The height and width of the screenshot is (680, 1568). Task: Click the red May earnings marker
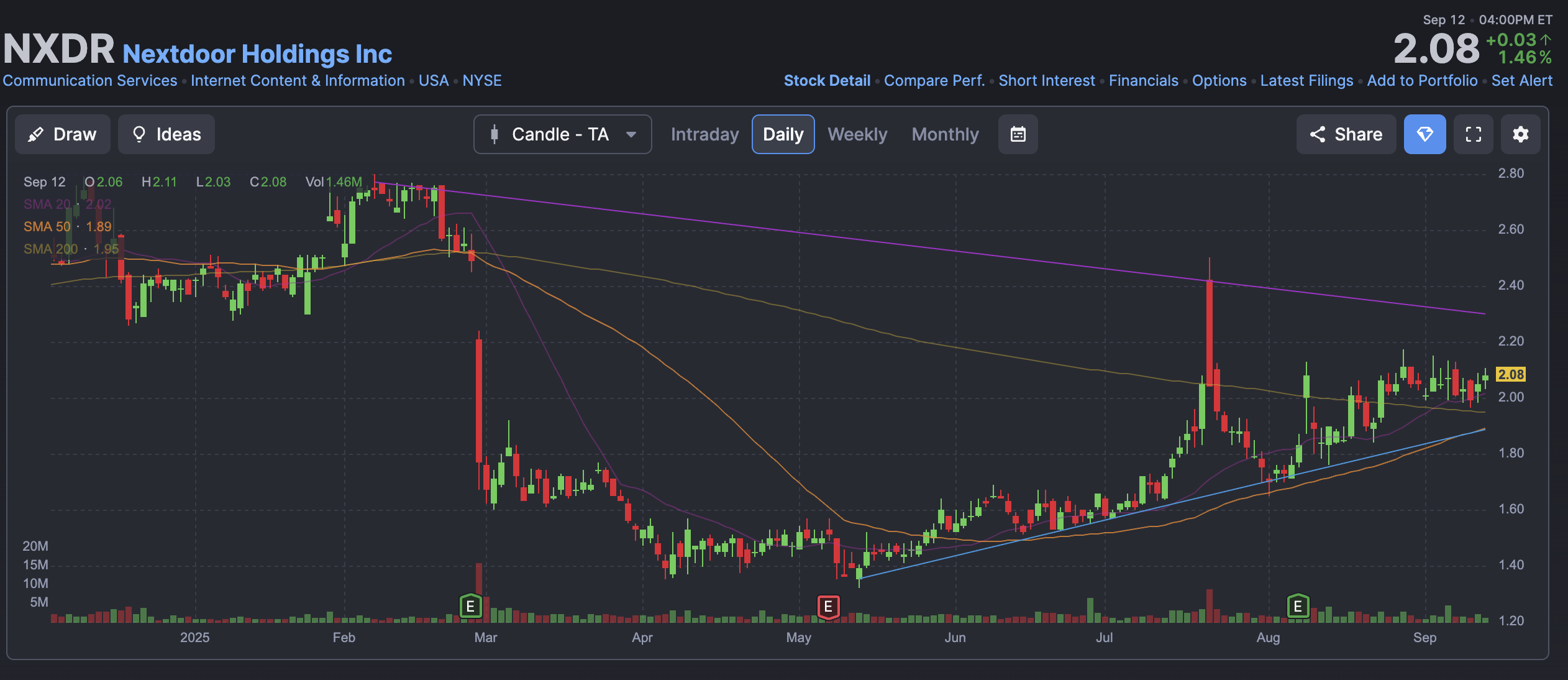[827, 607]
